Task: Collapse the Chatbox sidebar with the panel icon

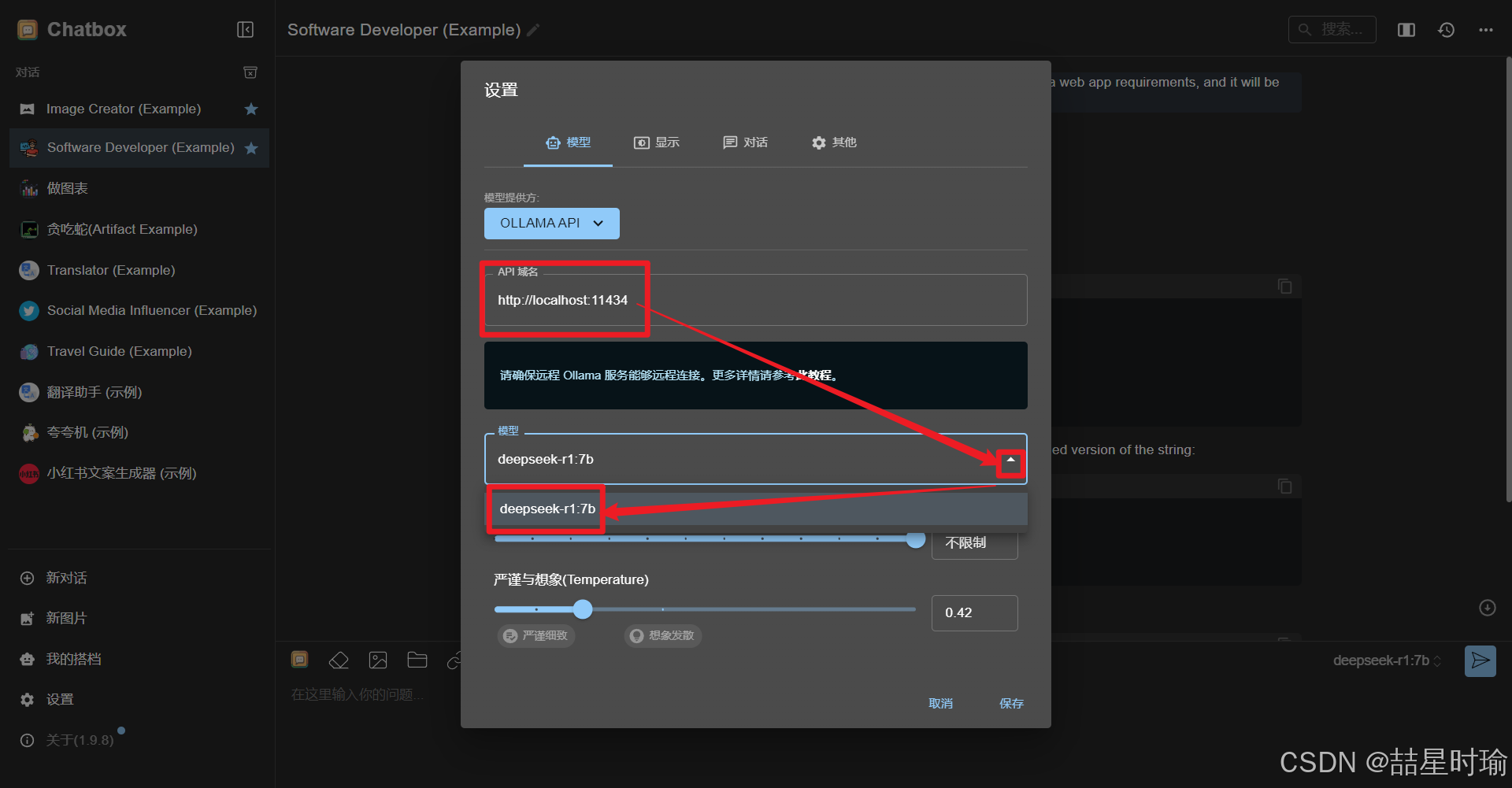Action: tap(245, 30)
